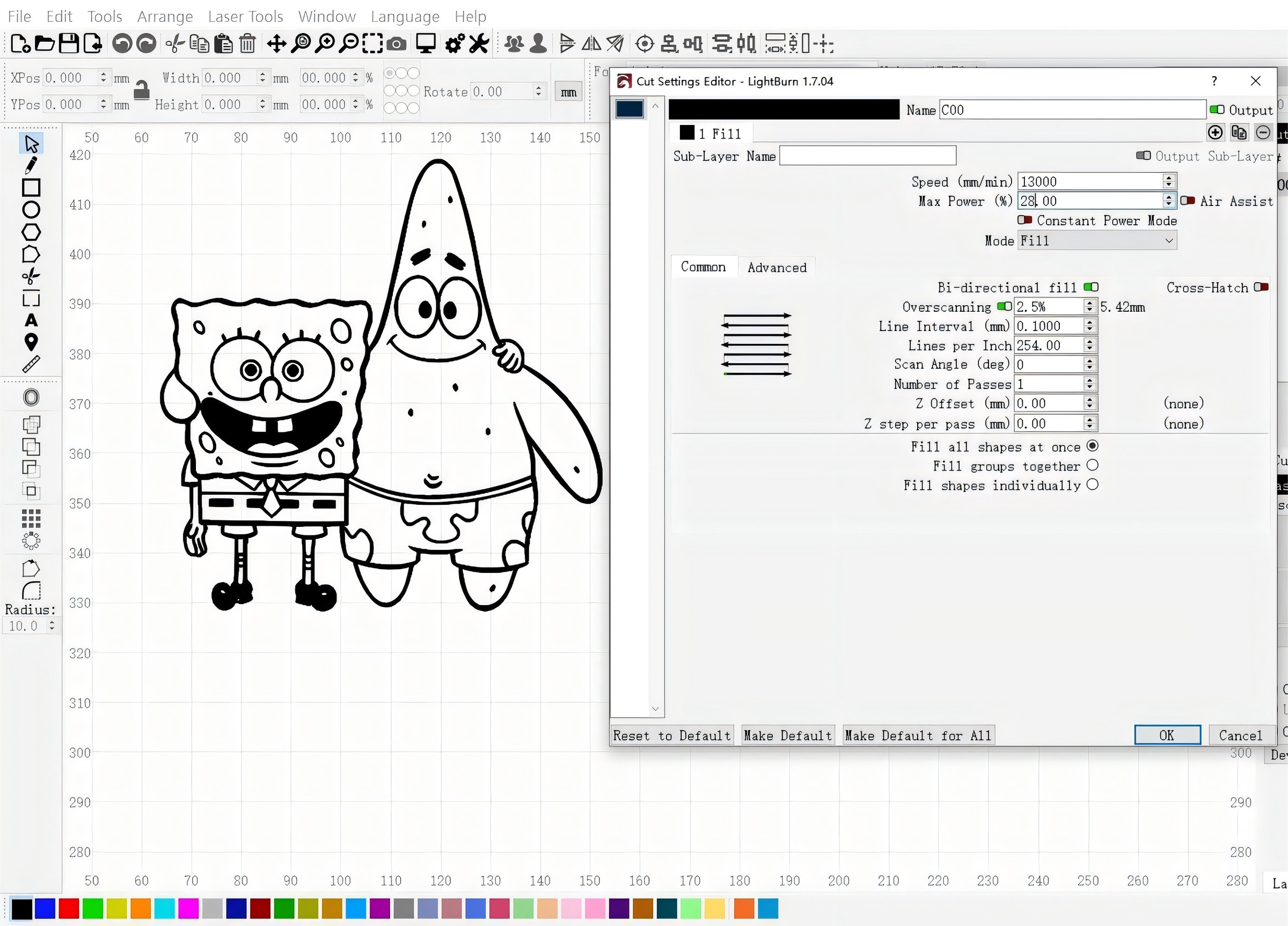Image resolution: width=1288 pixels, height=926 pixels.
Task: Select the Draw Lines pencil tool
Action: pos(31,165)
